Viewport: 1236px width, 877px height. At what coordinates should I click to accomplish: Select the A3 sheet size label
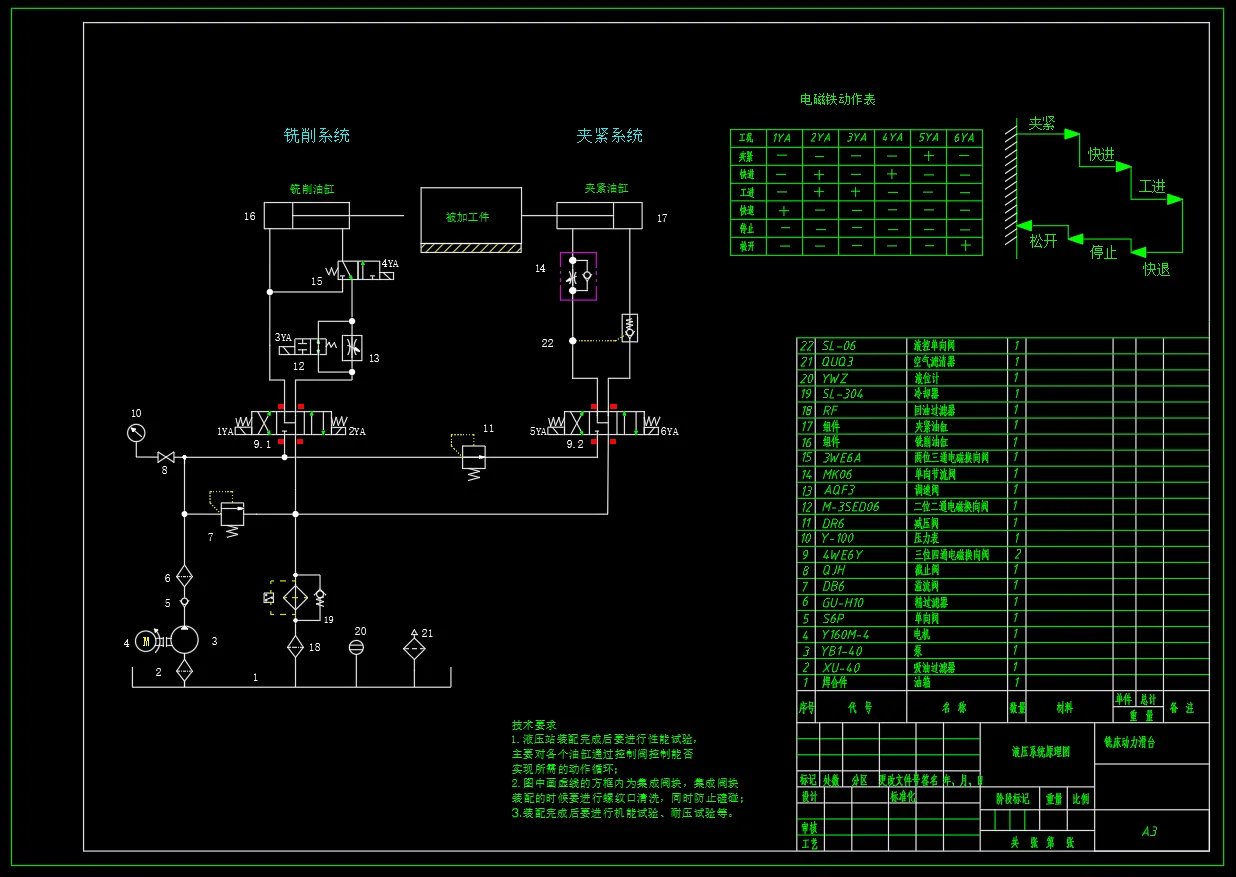tap(1150, 831)
